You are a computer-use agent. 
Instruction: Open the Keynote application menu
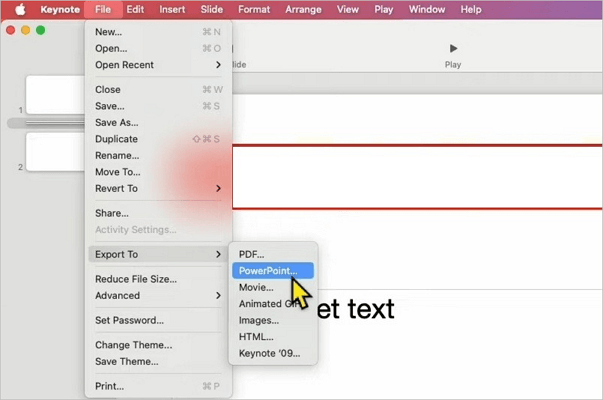pyautogui.click(x=60, y=9)
